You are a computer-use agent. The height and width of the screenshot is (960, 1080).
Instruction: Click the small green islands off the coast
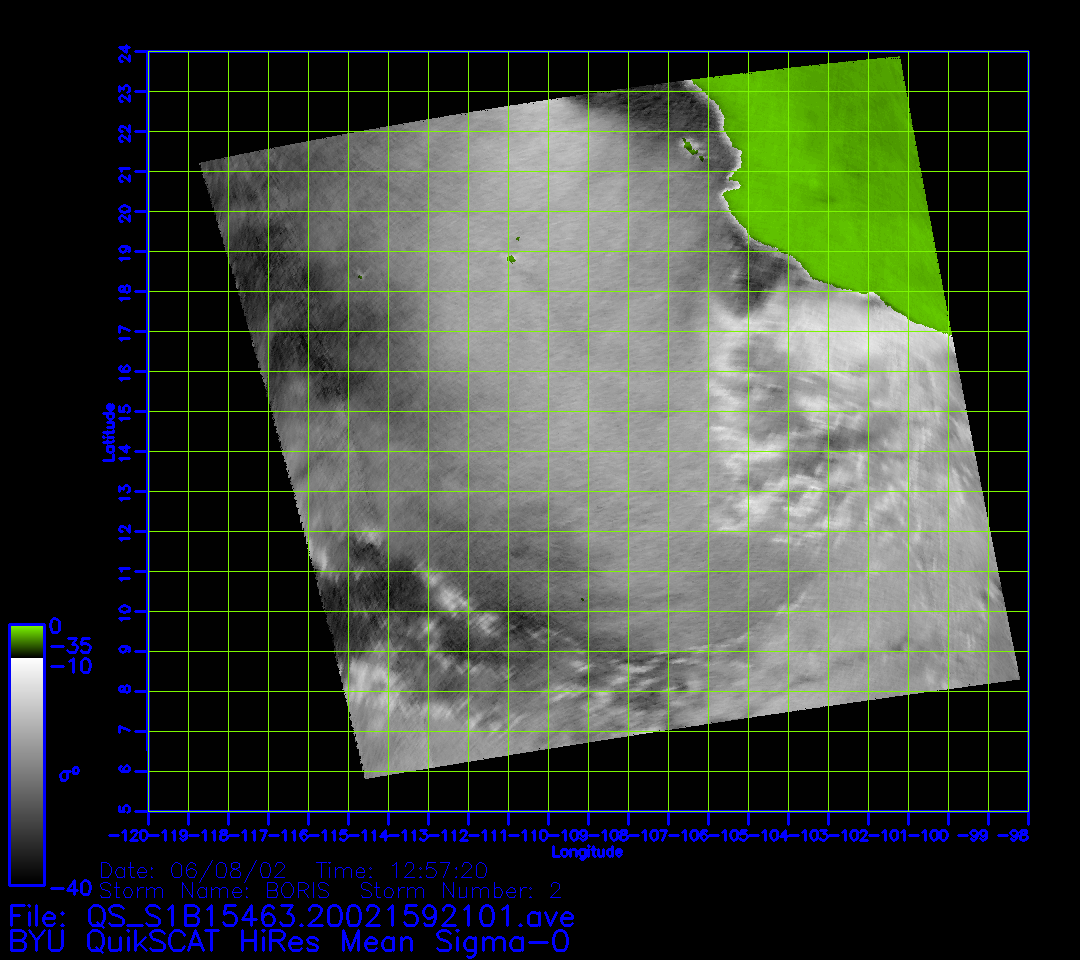click(690, 150)
